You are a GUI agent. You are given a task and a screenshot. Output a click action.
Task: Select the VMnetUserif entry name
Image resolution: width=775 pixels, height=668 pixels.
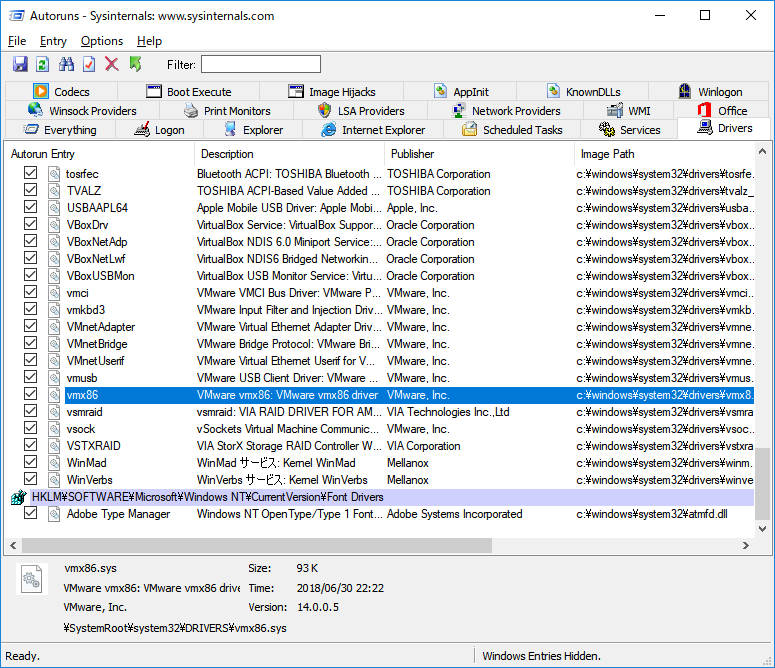(96, 361)
